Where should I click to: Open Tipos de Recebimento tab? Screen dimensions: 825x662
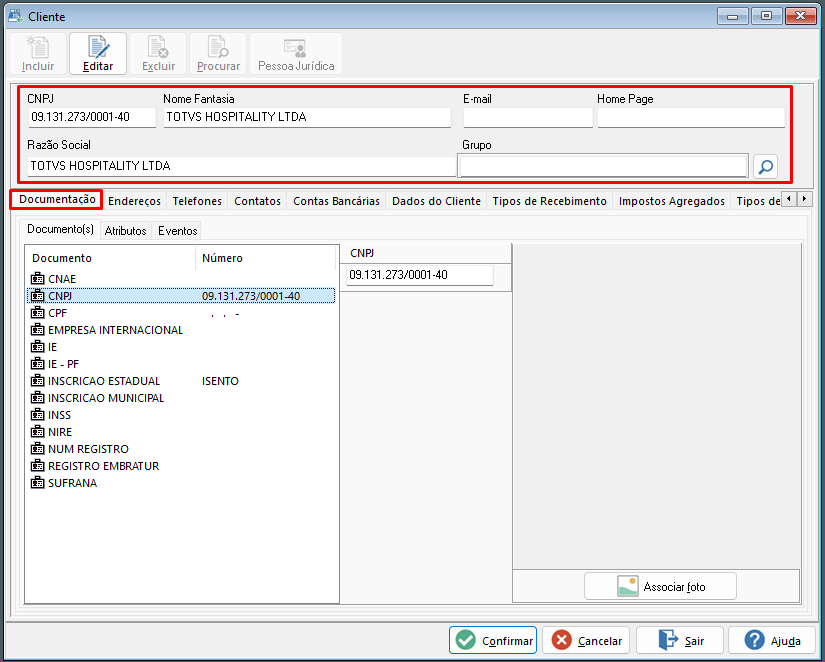coord(549,201)
